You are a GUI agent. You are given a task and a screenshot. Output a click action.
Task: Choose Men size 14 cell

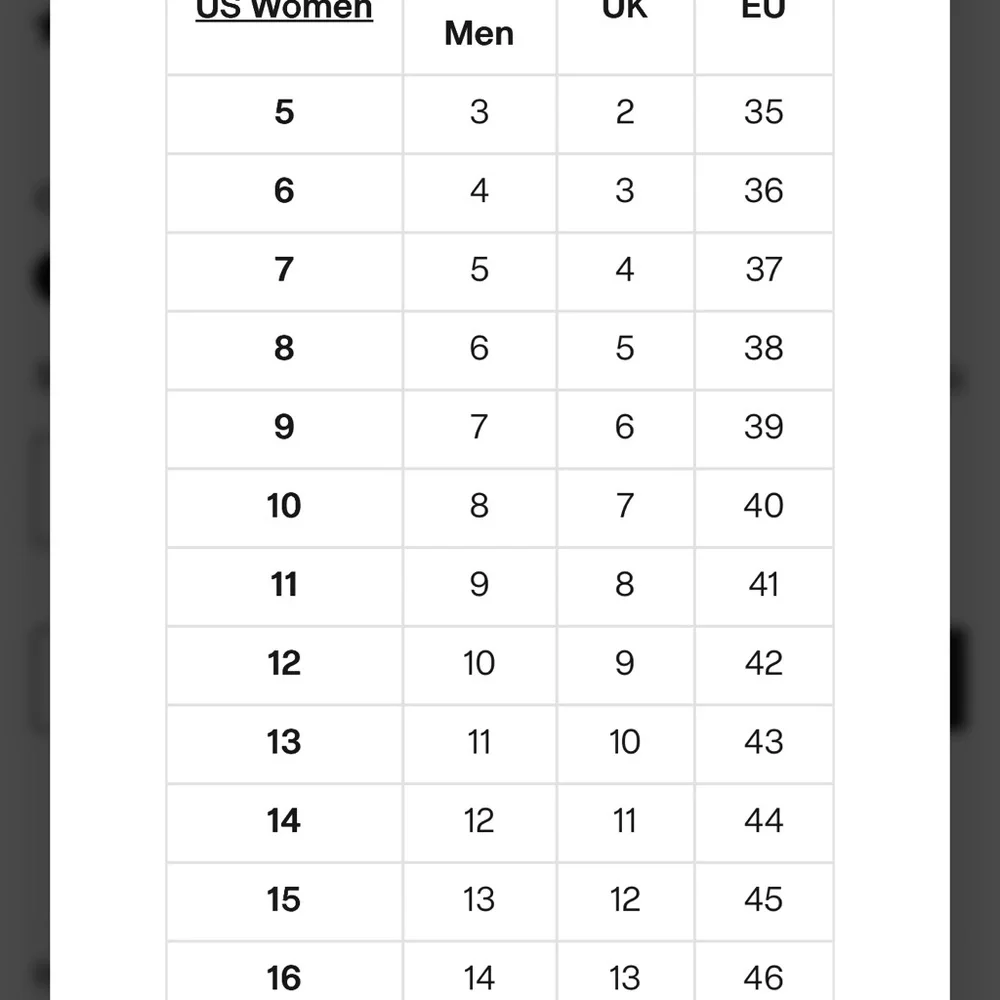[479, 977]
